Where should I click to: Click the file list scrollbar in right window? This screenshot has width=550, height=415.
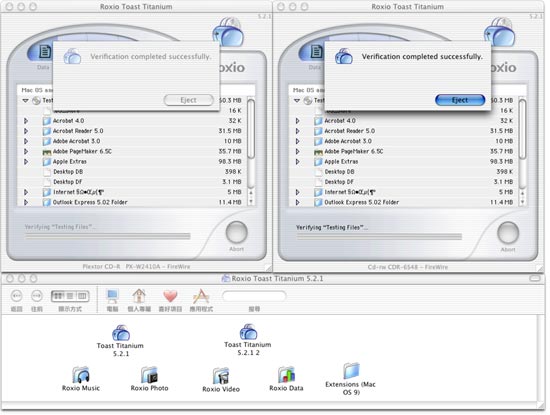522,128
